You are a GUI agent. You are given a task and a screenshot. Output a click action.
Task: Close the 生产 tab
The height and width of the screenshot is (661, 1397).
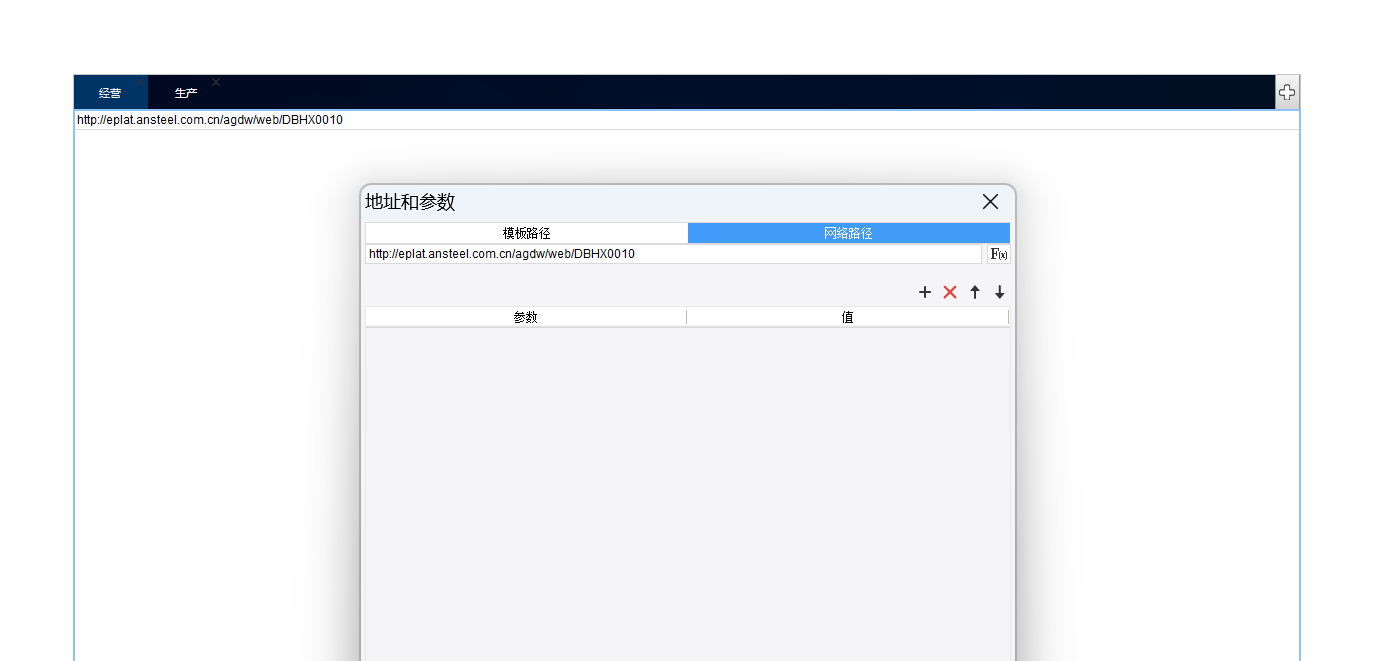[x=216, y=82]
